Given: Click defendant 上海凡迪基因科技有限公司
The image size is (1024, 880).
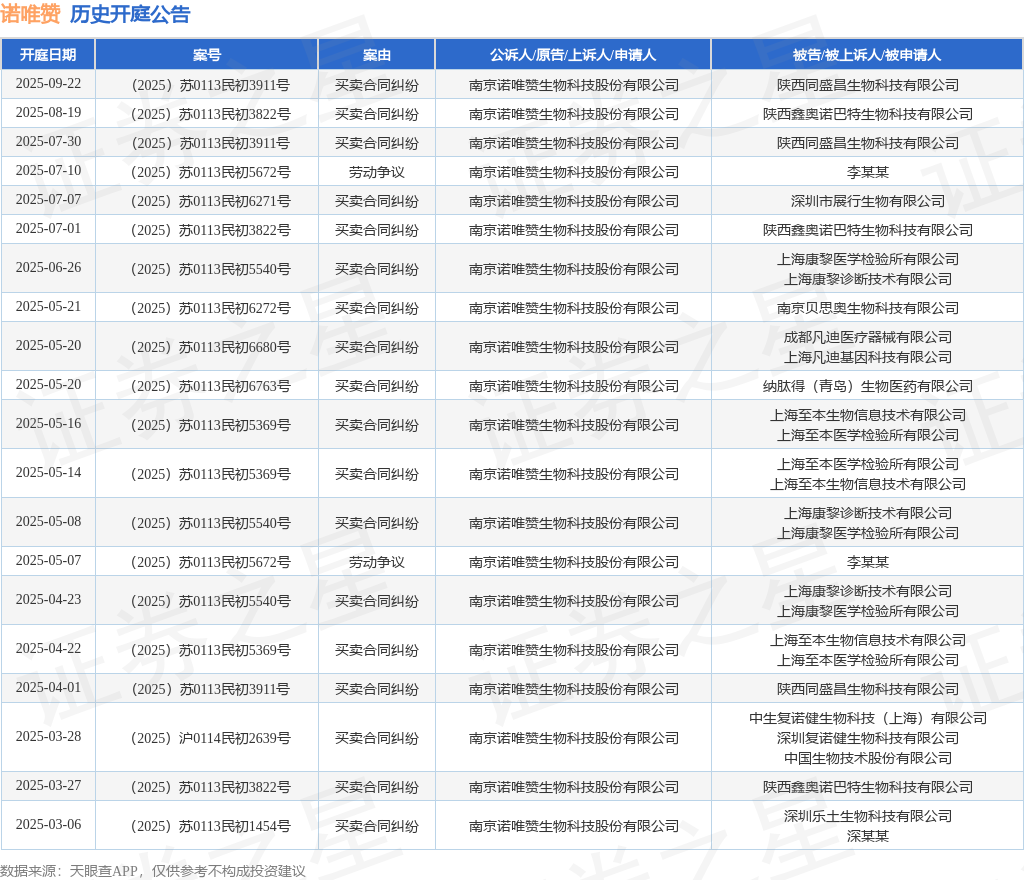Looking at the screenshot, I should coord(867,357).
